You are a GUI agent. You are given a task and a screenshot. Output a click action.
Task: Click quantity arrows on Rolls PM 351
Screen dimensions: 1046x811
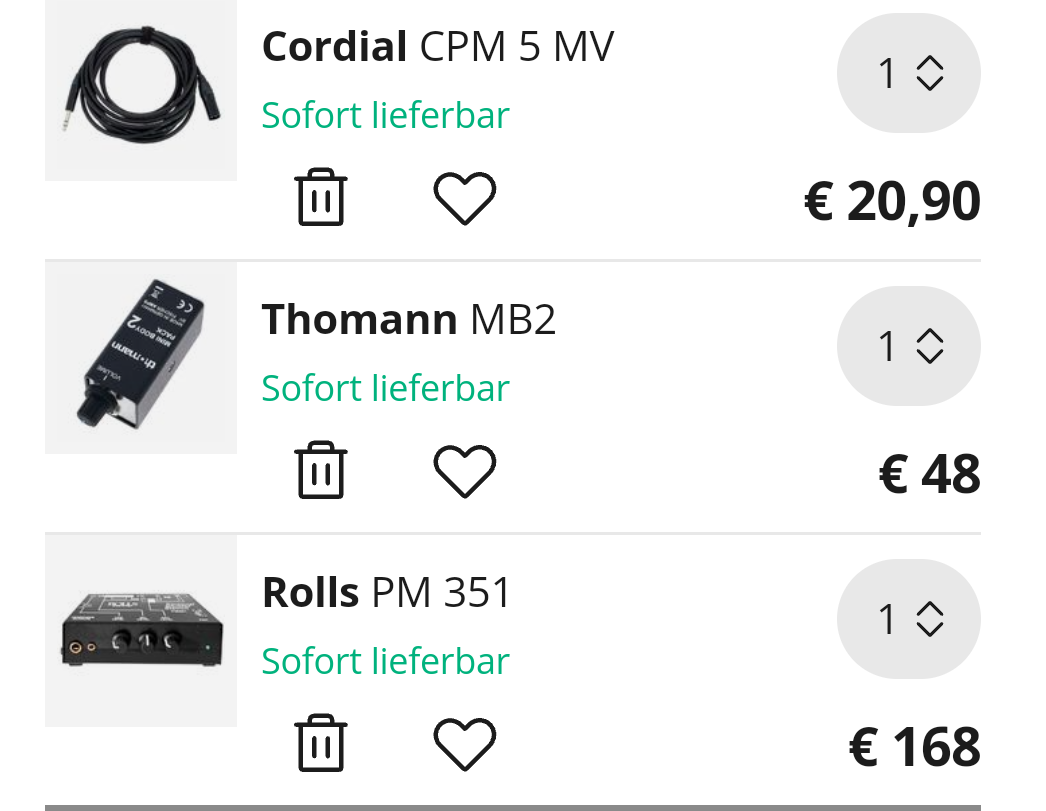click(x=930, y=619)
